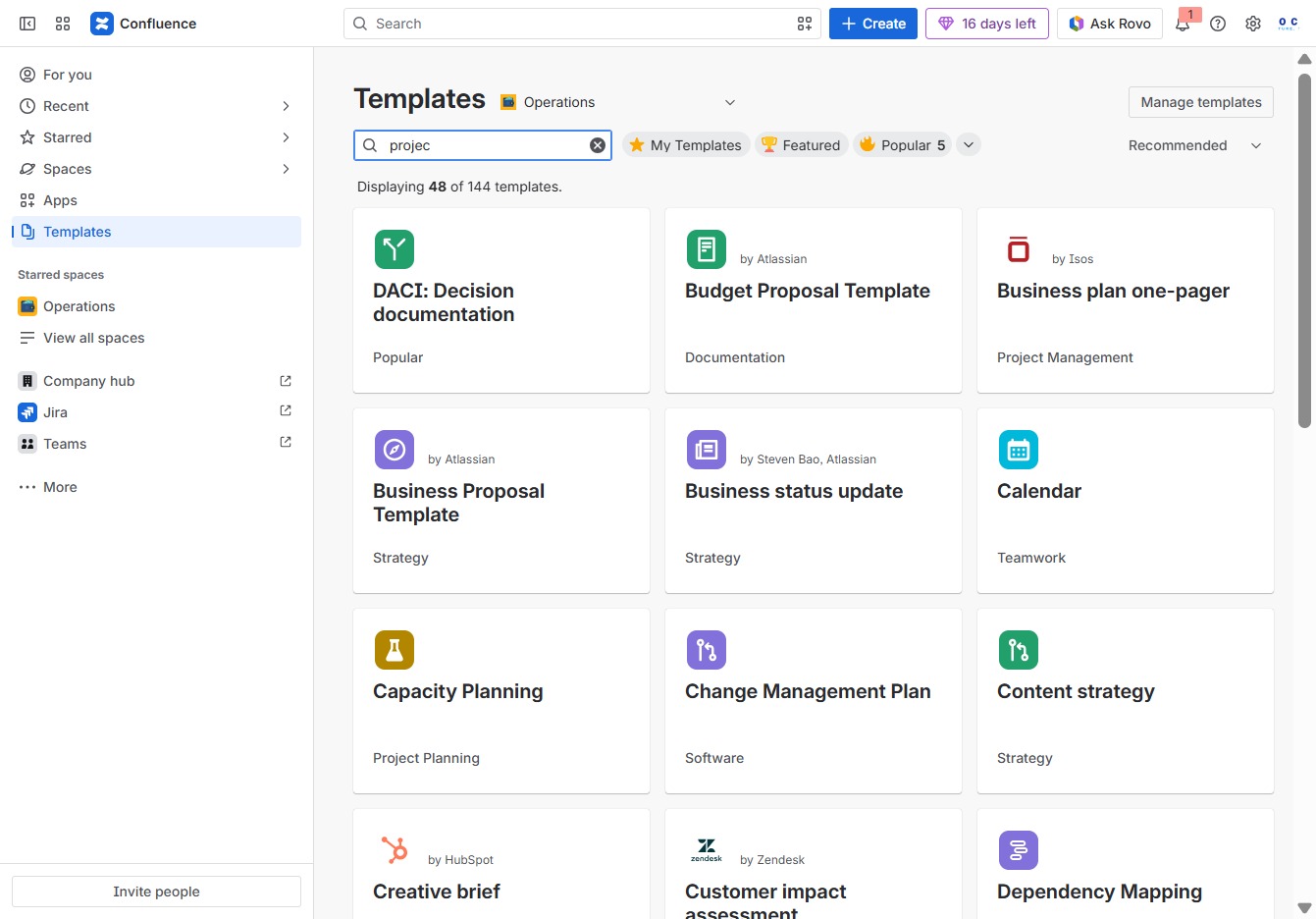Image resolution: width=1316 pixels, height=919 pixels.
Task: Click the Business plan one-pager icon
Action: click(x=1019, y=249)
